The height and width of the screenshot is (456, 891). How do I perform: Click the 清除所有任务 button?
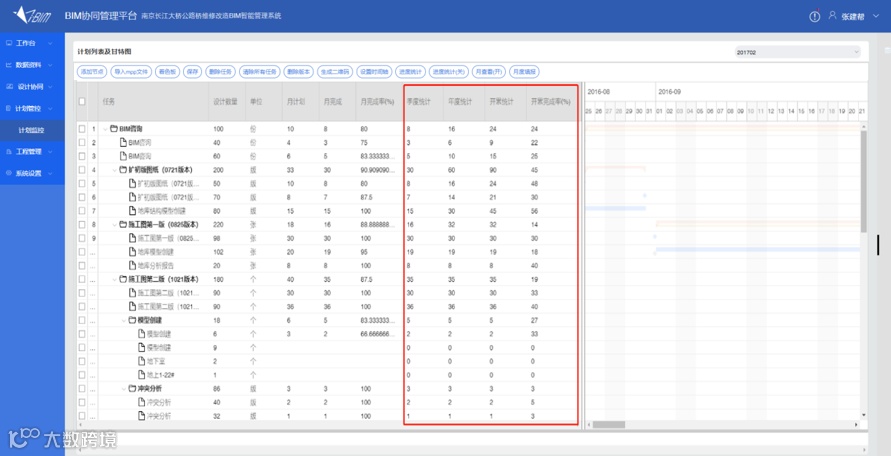click(259, 72)
